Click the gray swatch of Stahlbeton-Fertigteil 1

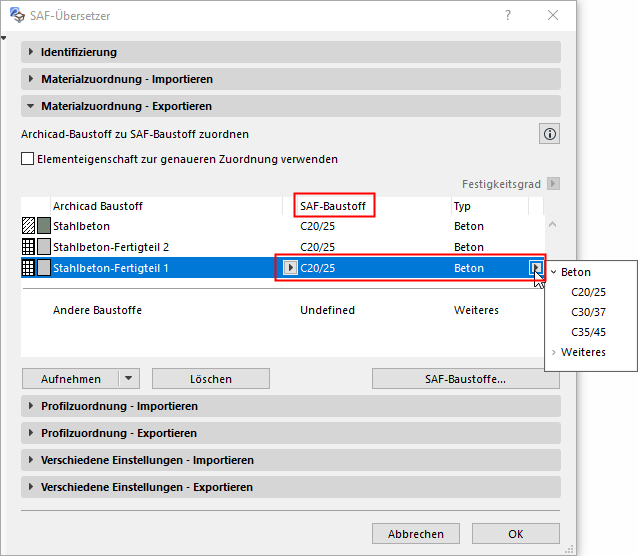click(44, 268)
